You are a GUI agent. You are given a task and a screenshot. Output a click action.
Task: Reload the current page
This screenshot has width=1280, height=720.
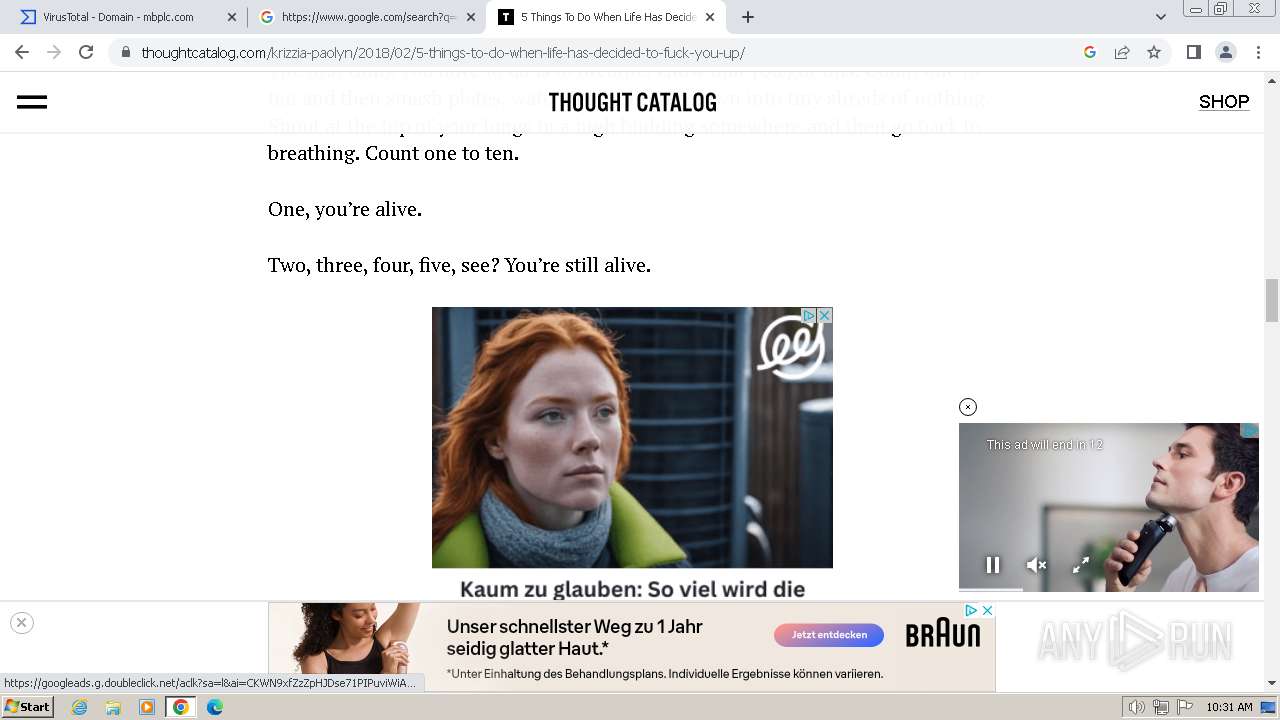86,52
